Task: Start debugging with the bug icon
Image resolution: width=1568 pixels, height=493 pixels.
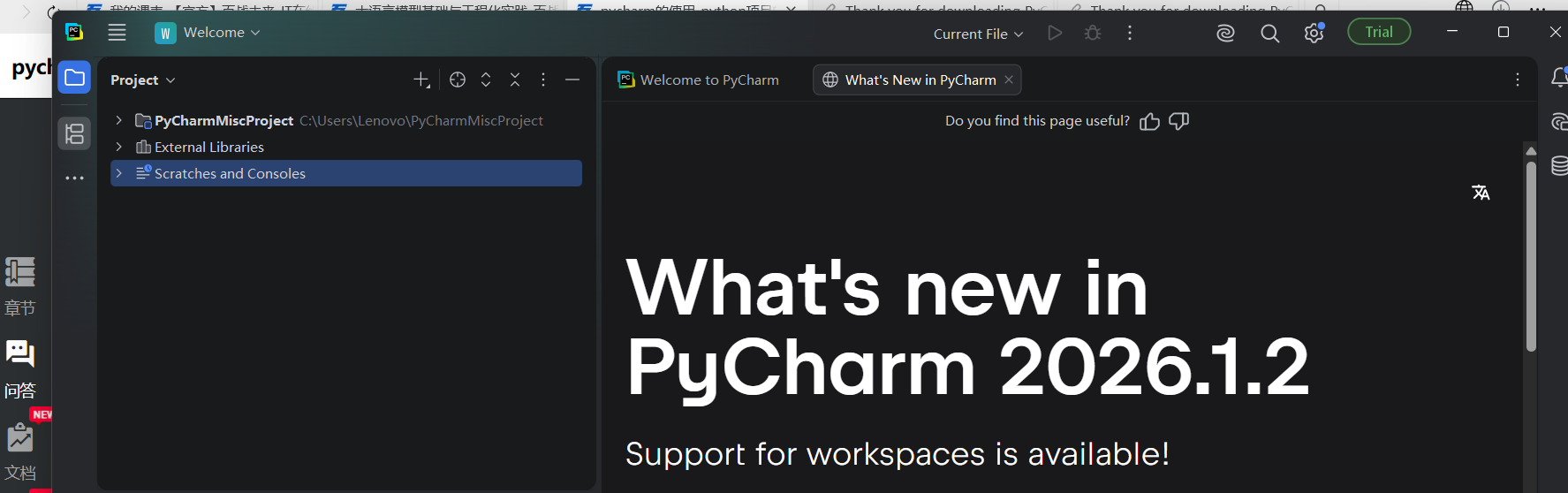Action: (1093, 33)
